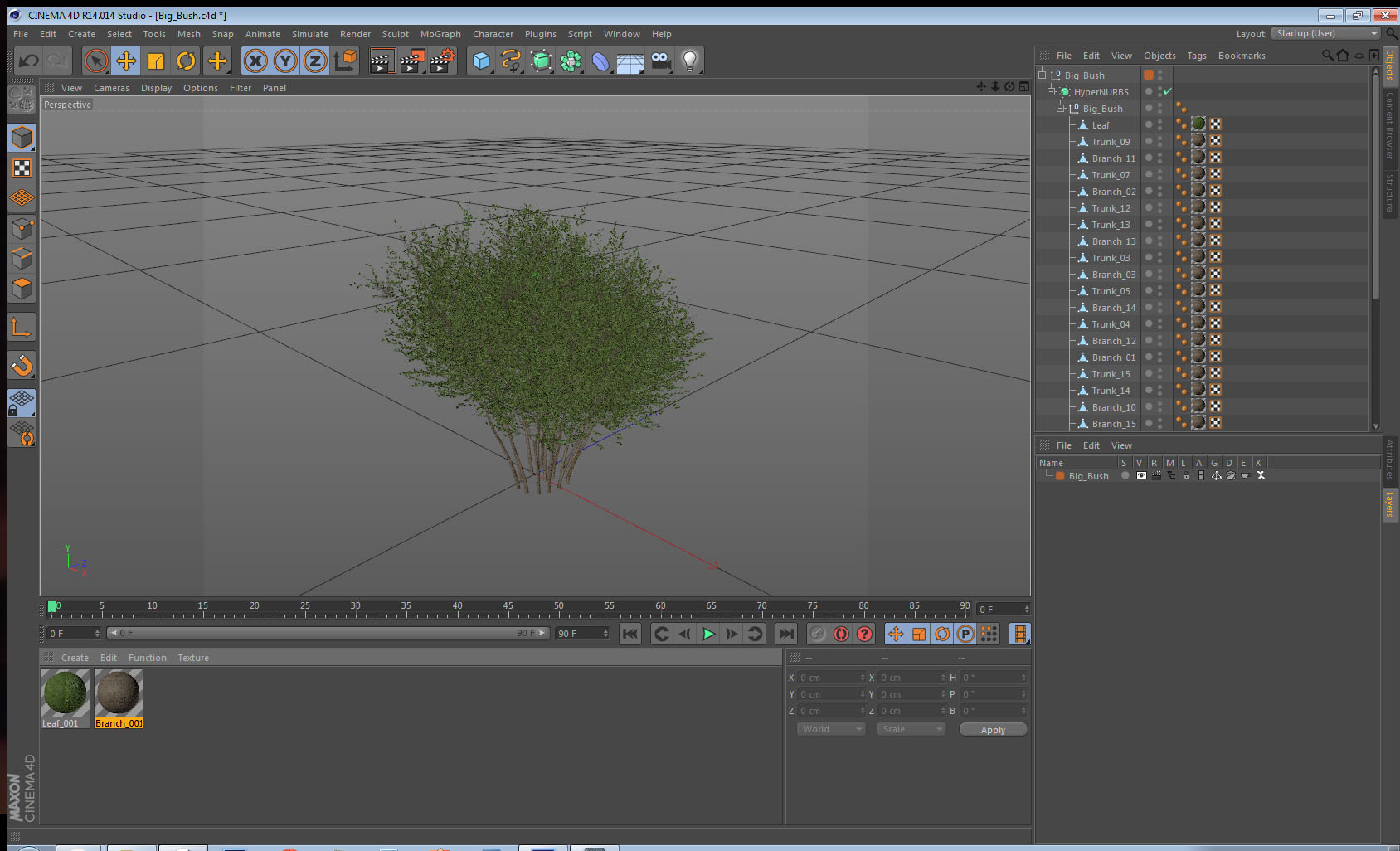Click the timeline range slider bar
Screen dimensions: 1400x851
coord(328,633)
